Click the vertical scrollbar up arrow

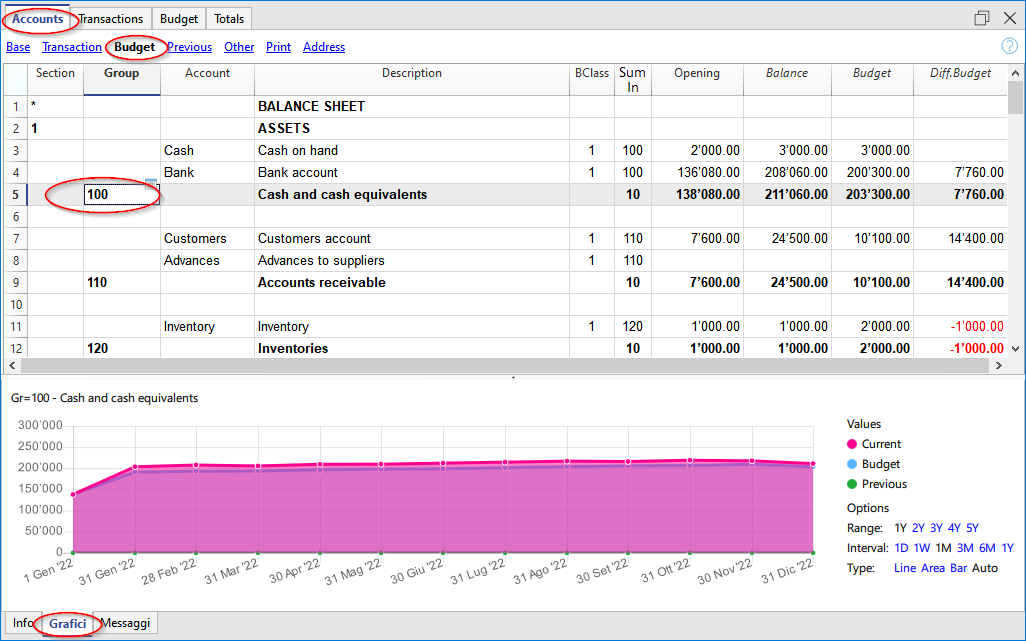[x=1017, y=72]
